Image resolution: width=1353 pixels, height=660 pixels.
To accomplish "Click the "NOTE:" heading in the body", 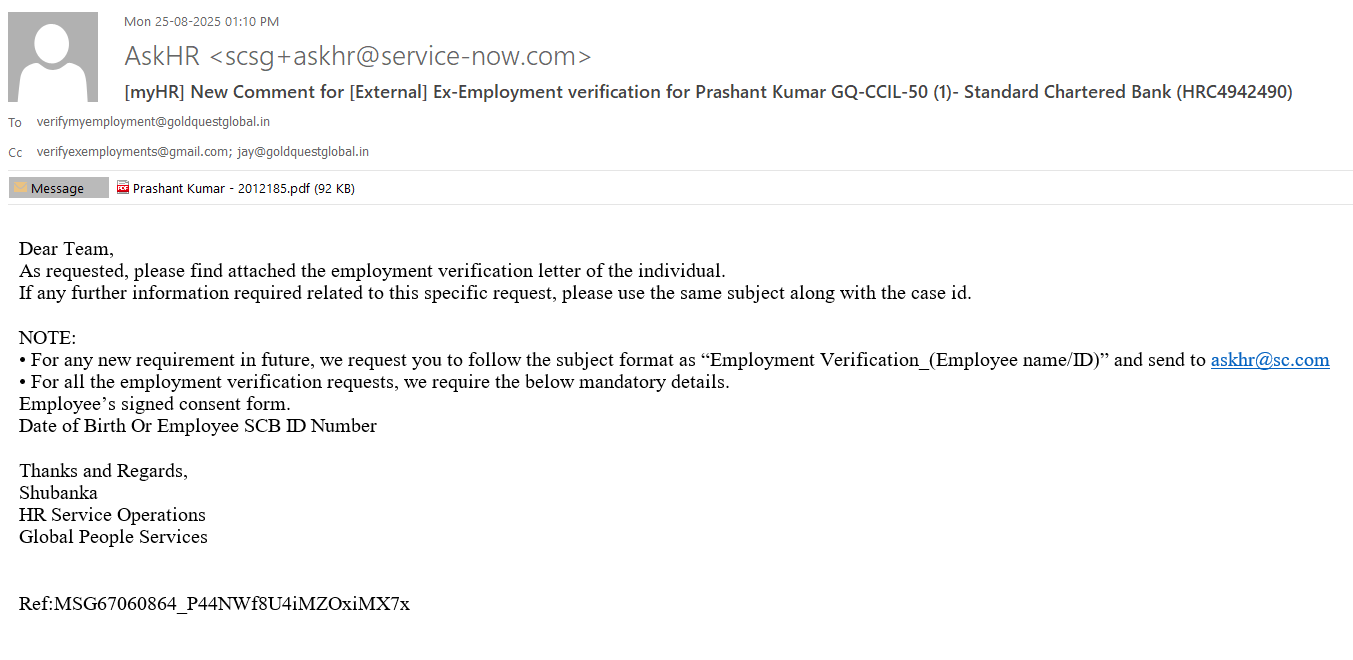I will [x=47, y=338].
